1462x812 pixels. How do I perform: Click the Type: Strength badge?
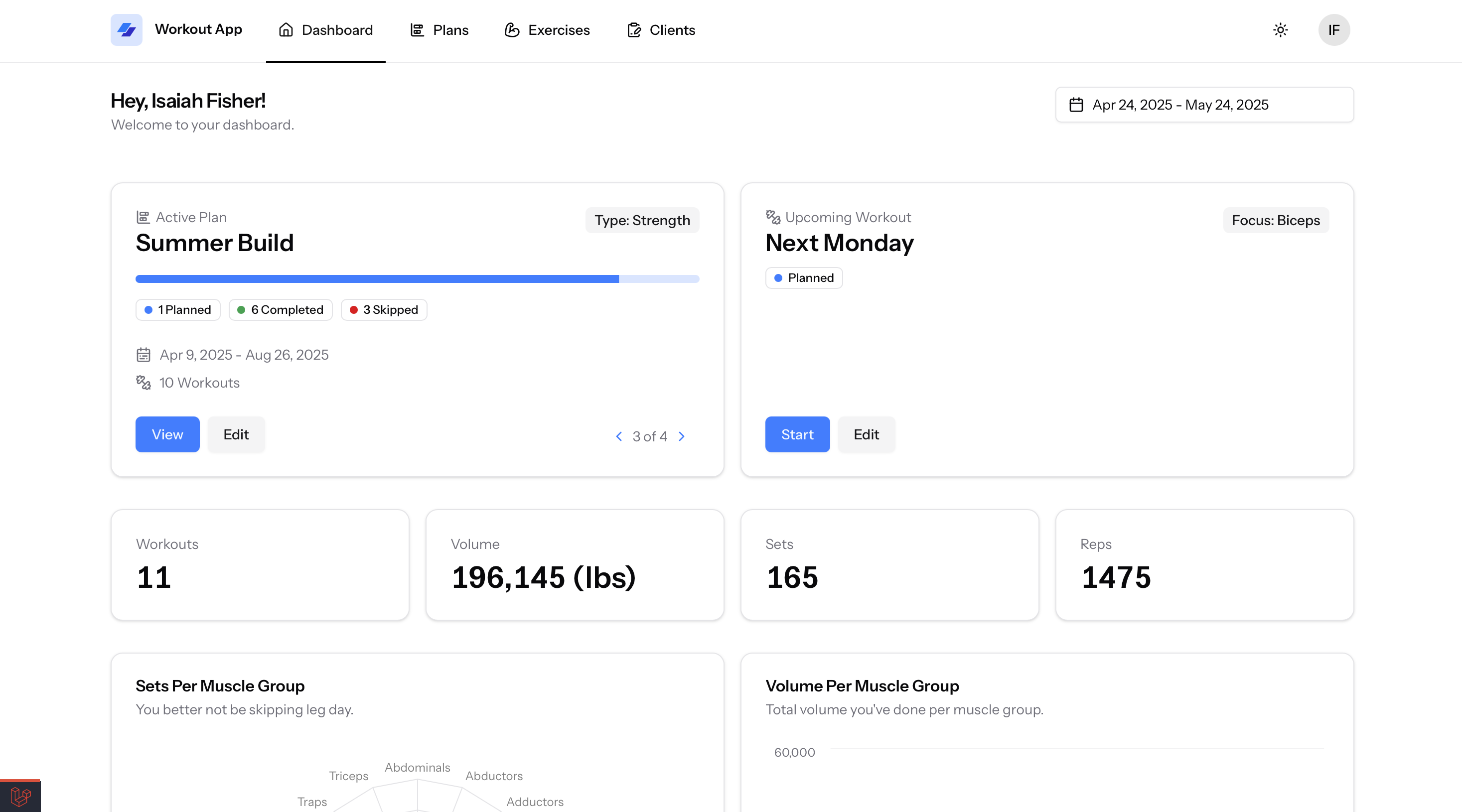(642, 220)
